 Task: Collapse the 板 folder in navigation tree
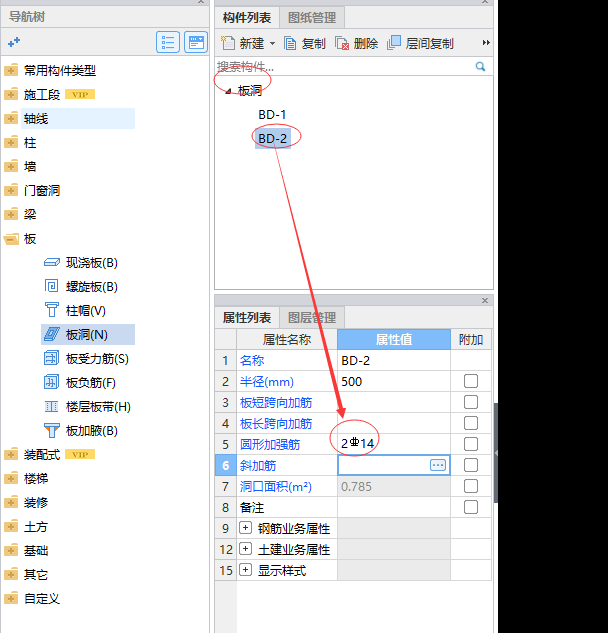[11, 239]
